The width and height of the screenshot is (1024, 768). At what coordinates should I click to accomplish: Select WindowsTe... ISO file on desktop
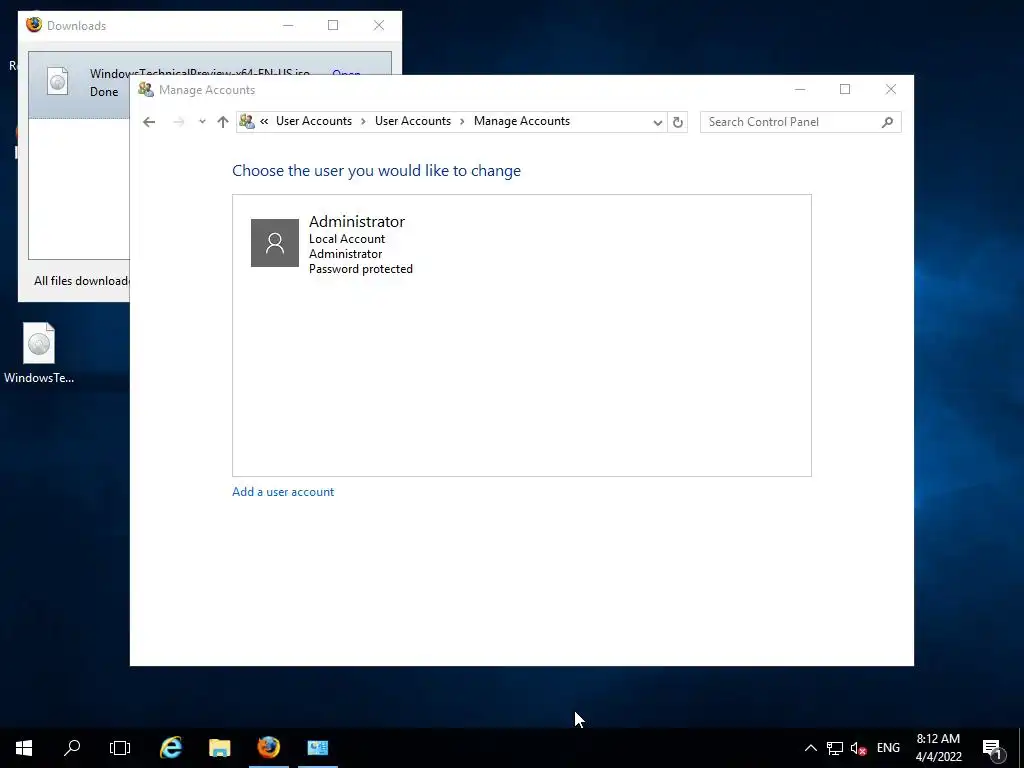[39, 353]
